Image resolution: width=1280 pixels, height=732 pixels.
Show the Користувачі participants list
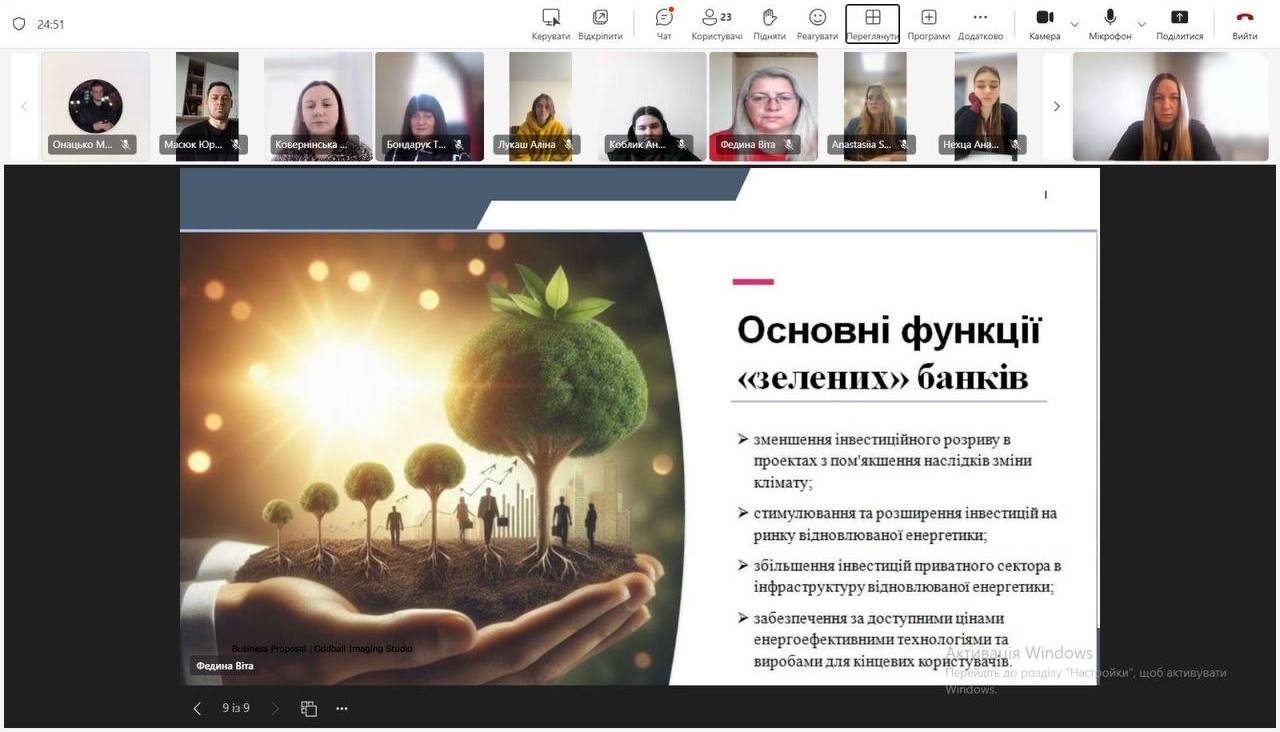coord(716,23)
